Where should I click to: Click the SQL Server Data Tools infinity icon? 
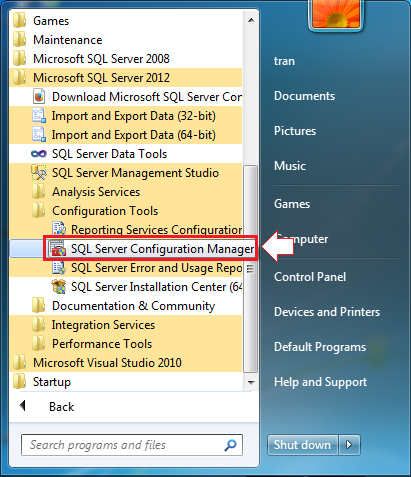39,154
